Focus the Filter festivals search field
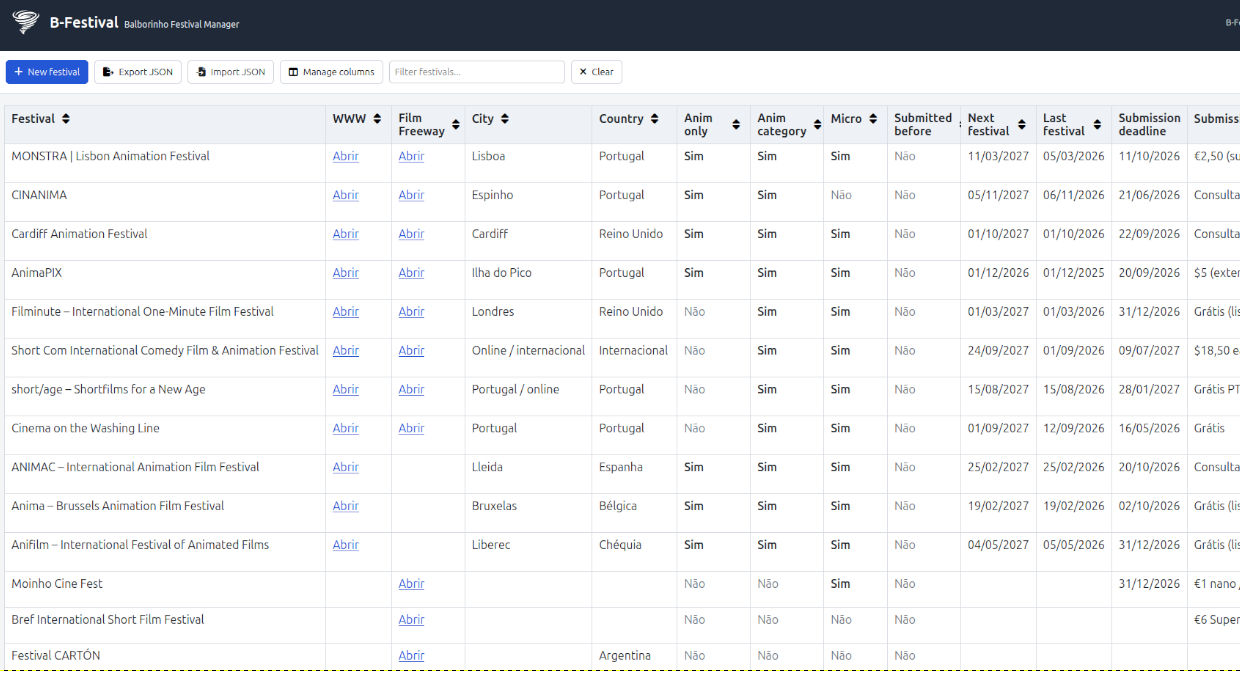The image size is (1240, 680). tap(477, 72)
